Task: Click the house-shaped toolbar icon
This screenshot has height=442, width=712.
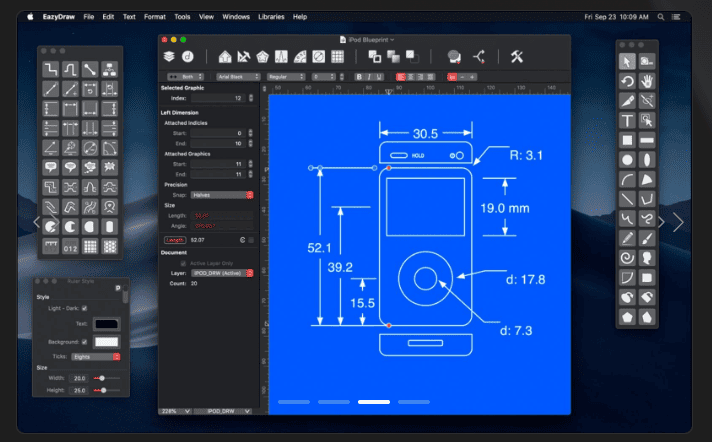Action: 225,57
